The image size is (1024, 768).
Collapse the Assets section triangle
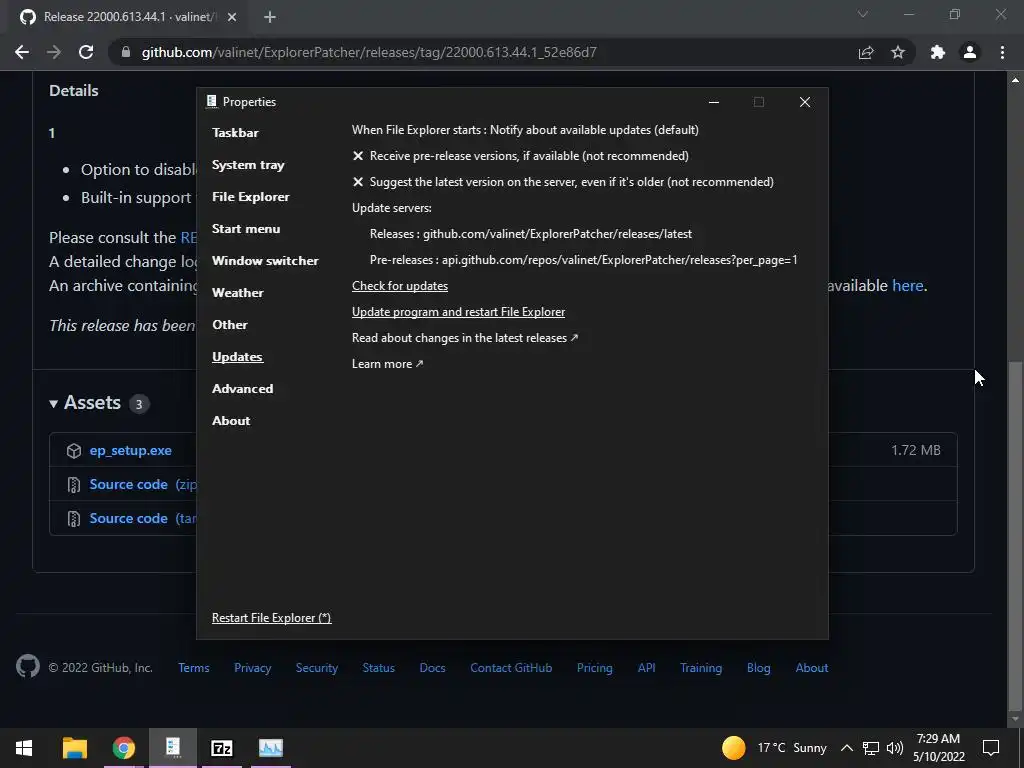point(54,404)
